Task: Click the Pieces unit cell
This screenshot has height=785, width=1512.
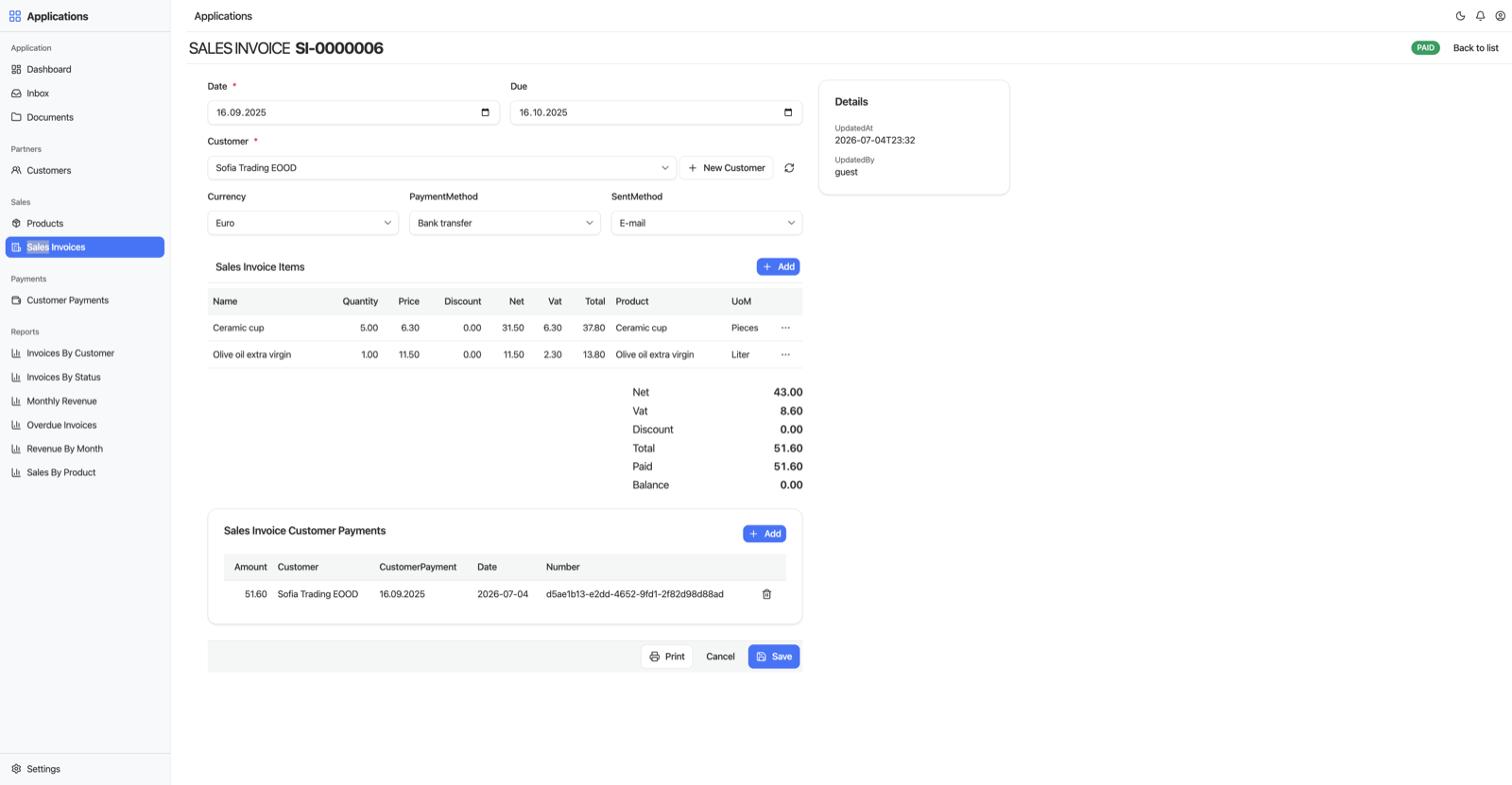Action: [745, 328]
